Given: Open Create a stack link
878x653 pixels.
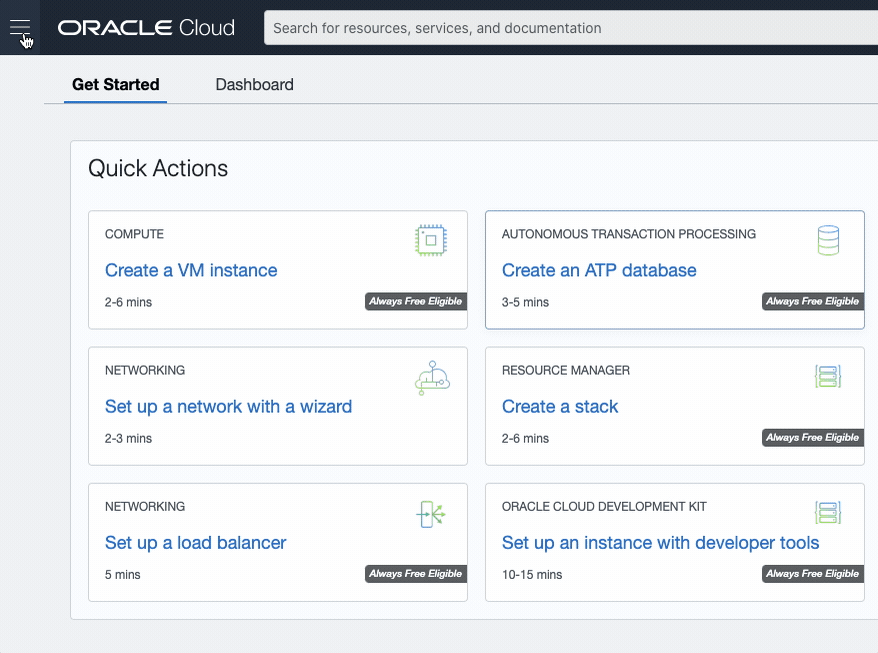Looking at the screenshot, I should (559, 407).
